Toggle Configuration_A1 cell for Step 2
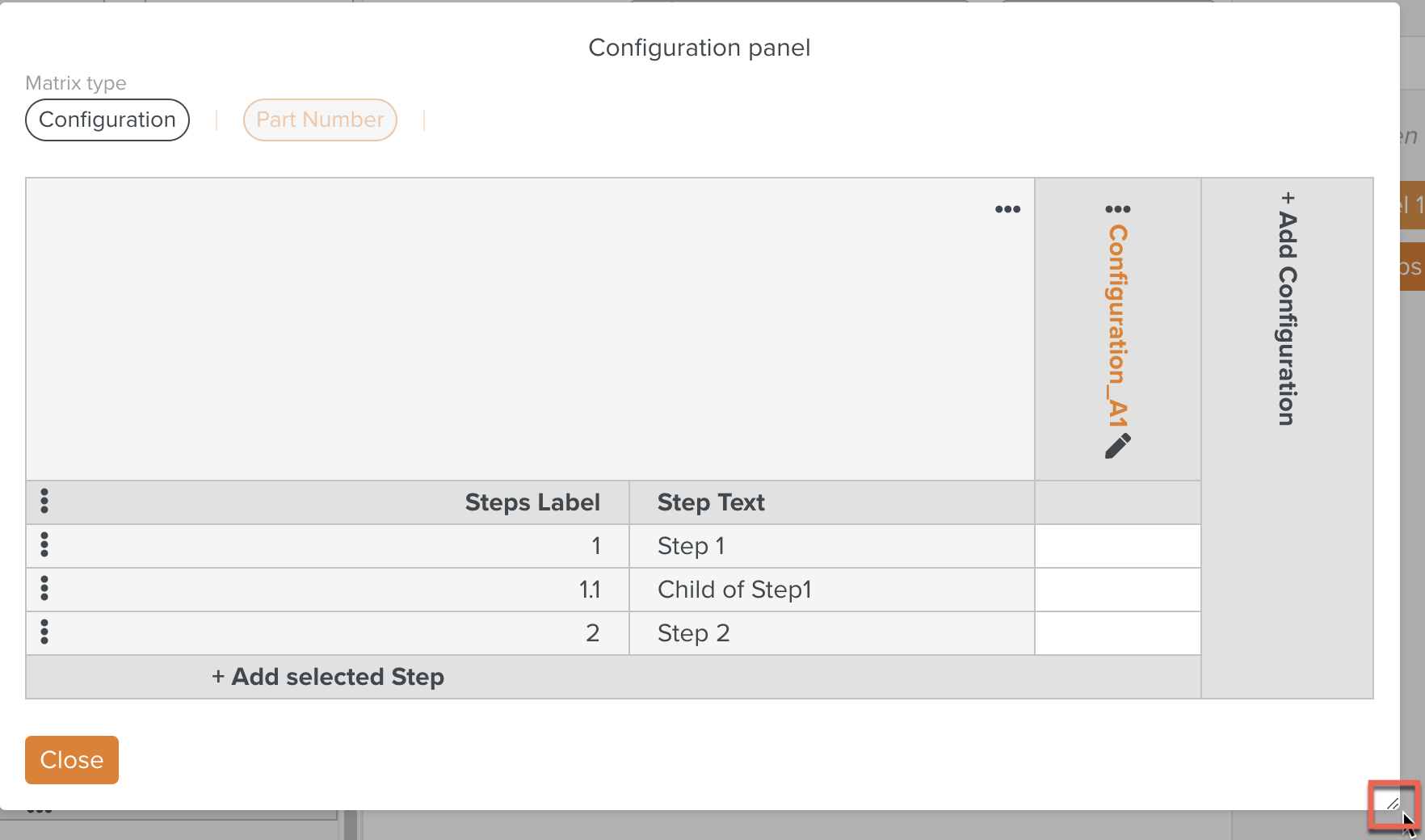The width and height of the screenshot is (1425, 840). click(x=1118, y=633)
